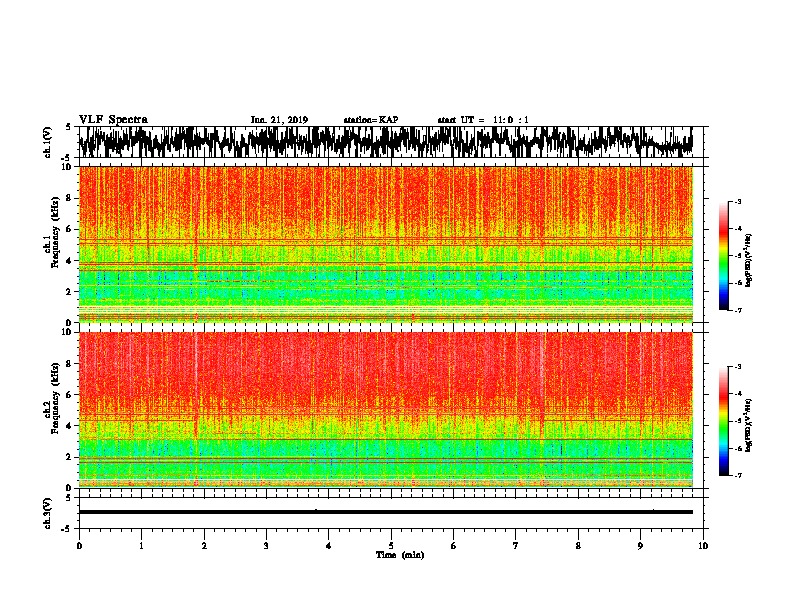Click the "-3" label on ch.2 color bar
The image size is (792, 612).
[x=737, y=367]
